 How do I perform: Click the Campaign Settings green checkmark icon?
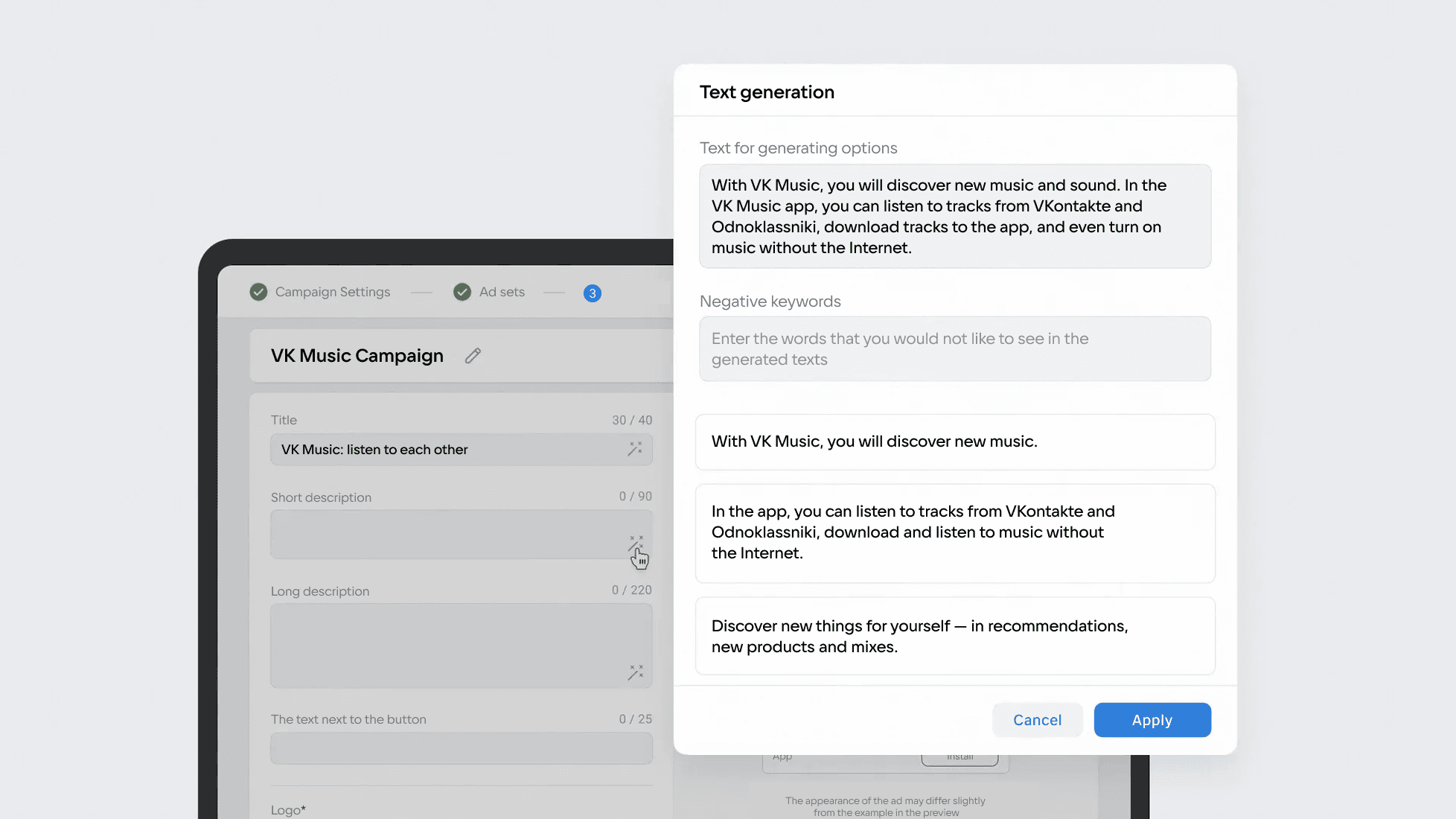pyautogui.click(x=258, y=292)
